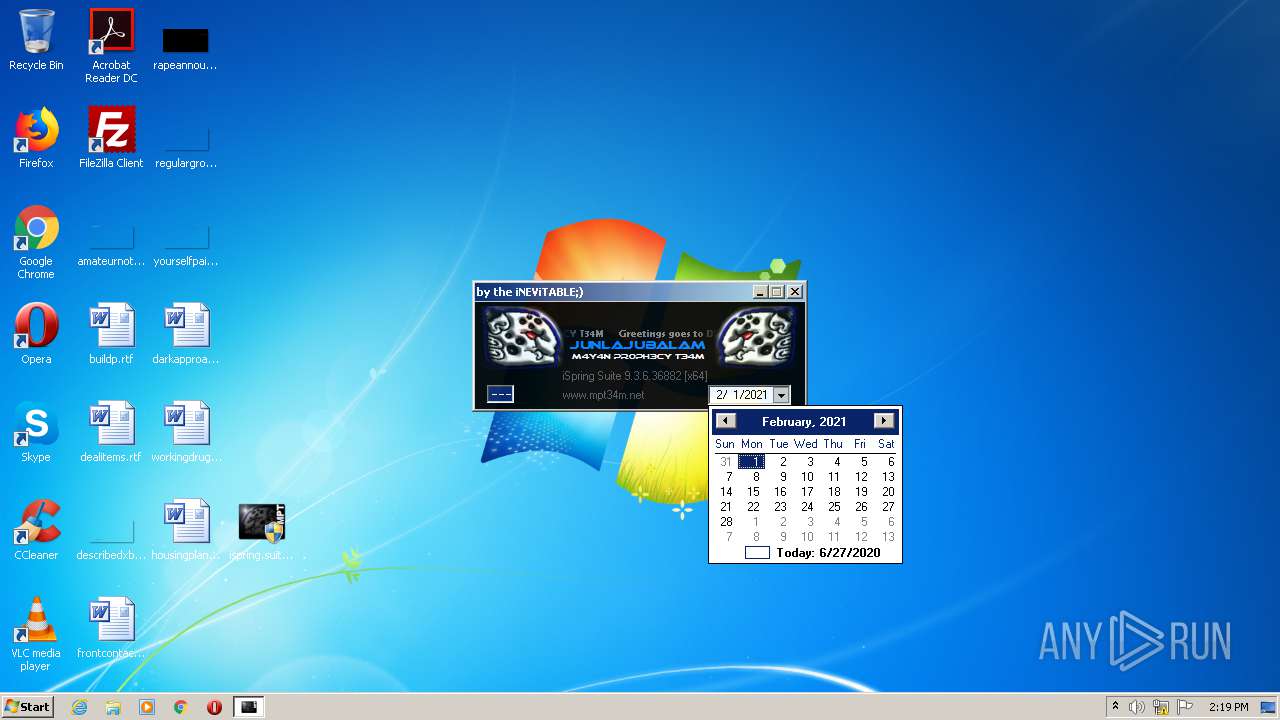Screen dimensions: 1280x720
Task: Open Skype desktop shortcut
Action: 36,432
